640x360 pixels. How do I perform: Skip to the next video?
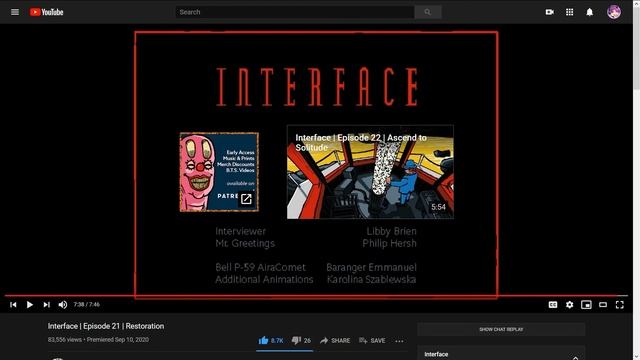coord(47,304)
